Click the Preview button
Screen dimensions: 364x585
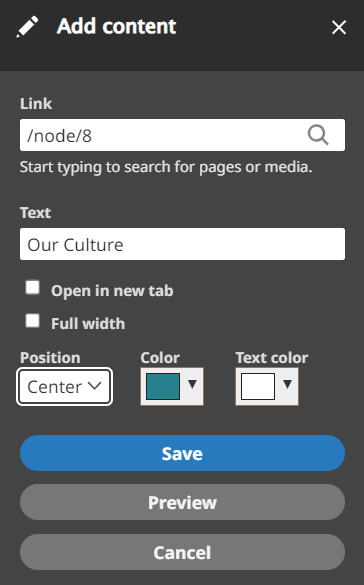pyautogui.click(x=182, y=502)
